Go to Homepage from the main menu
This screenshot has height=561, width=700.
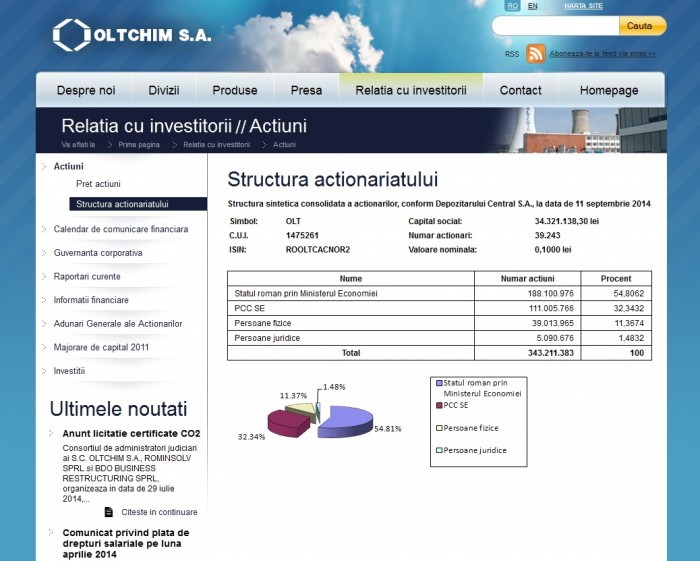pyautogui.click(x=609, y=91)
